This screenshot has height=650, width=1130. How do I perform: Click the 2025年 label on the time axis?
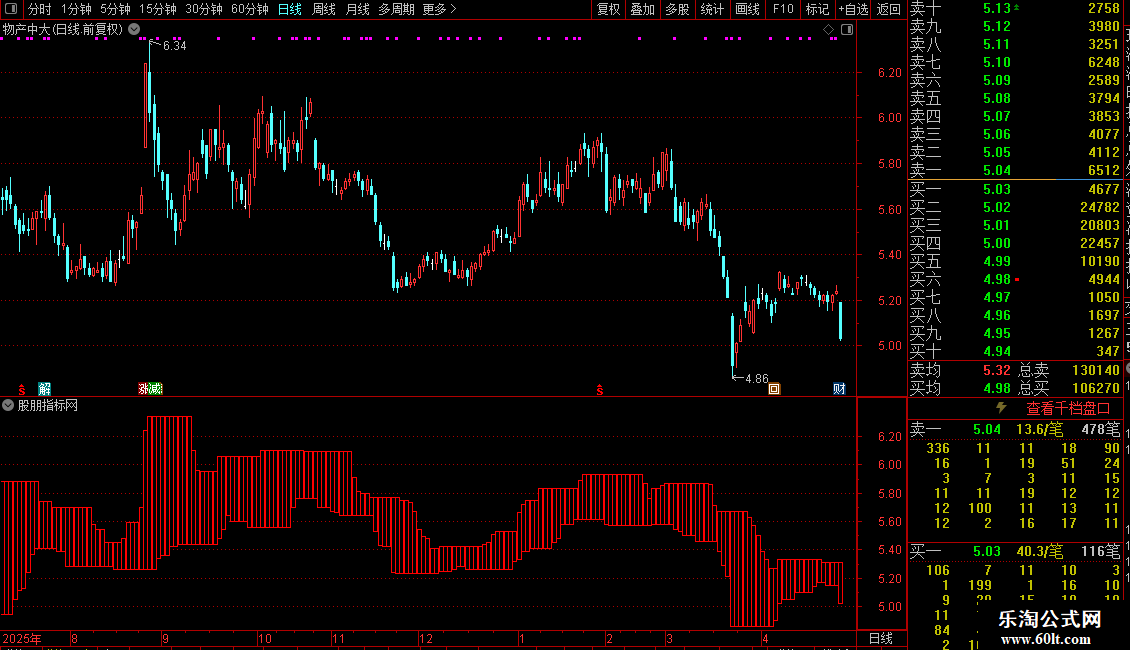[x=22, y=638]
